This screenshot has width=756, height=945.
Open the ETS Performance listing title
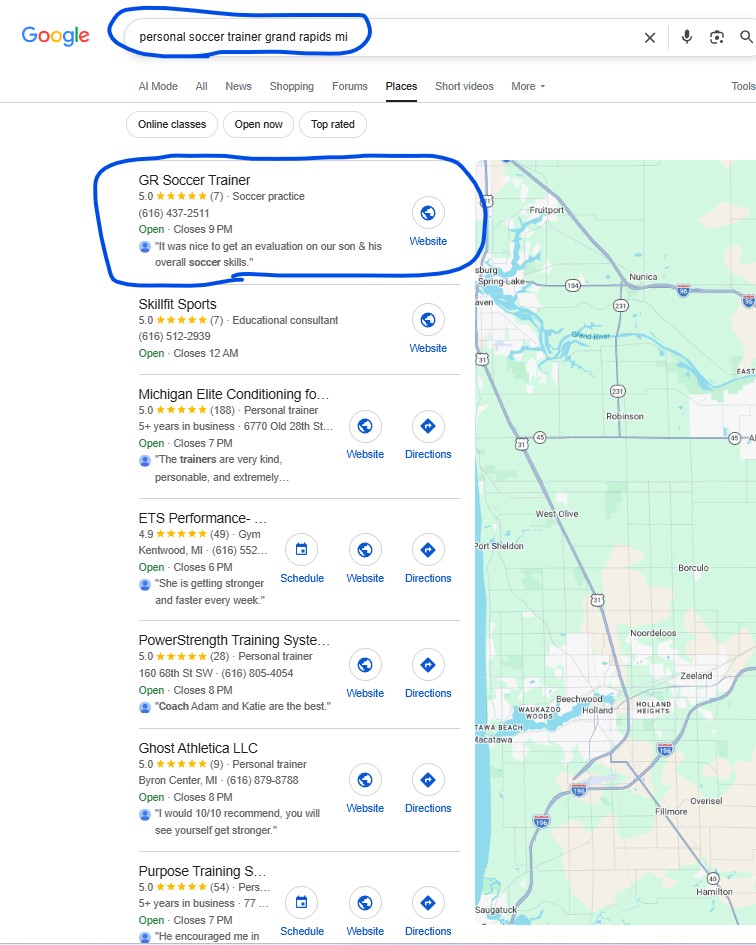click(203, 518)
